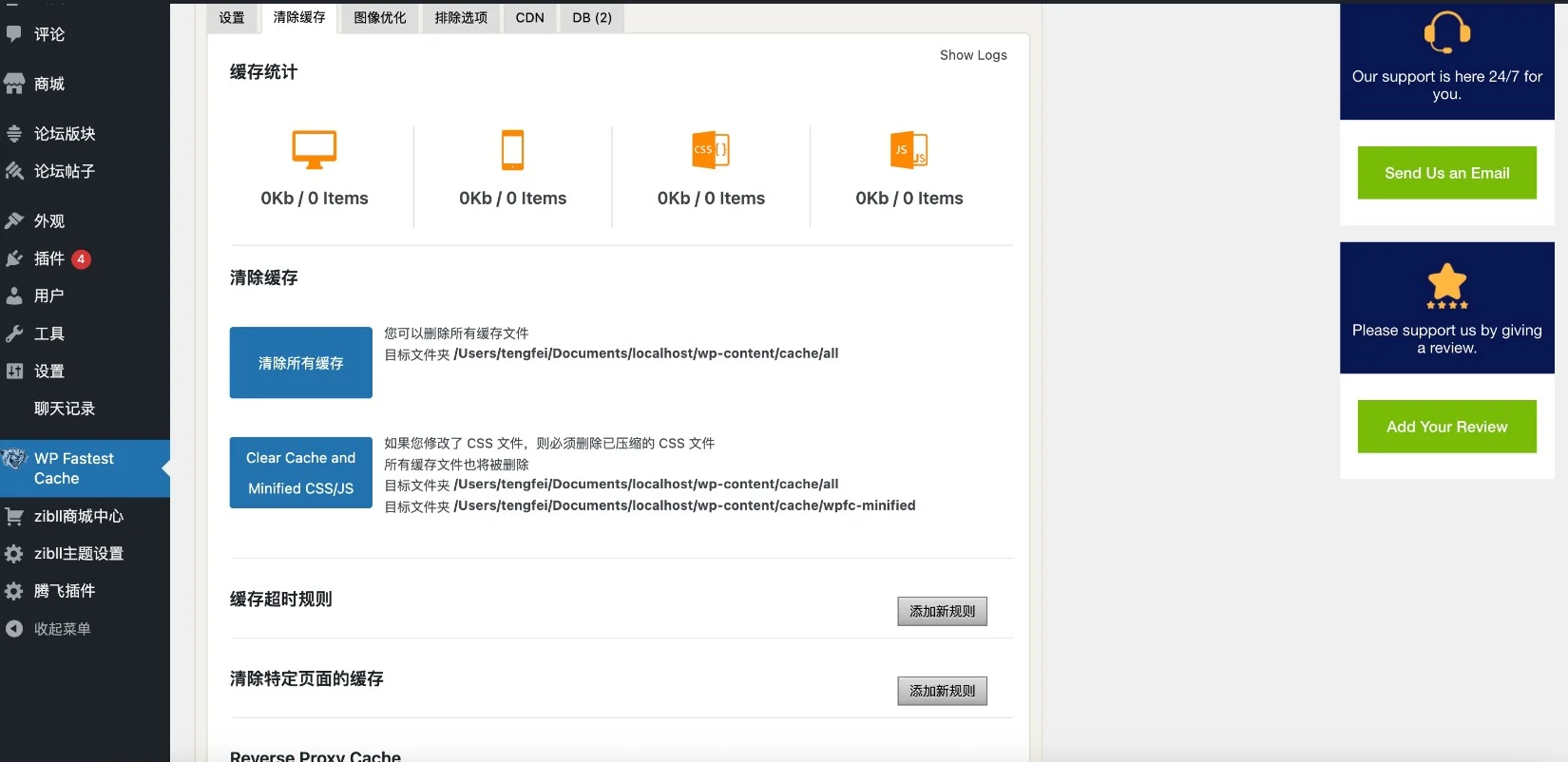Click the Show Logs link

(973, 55)
